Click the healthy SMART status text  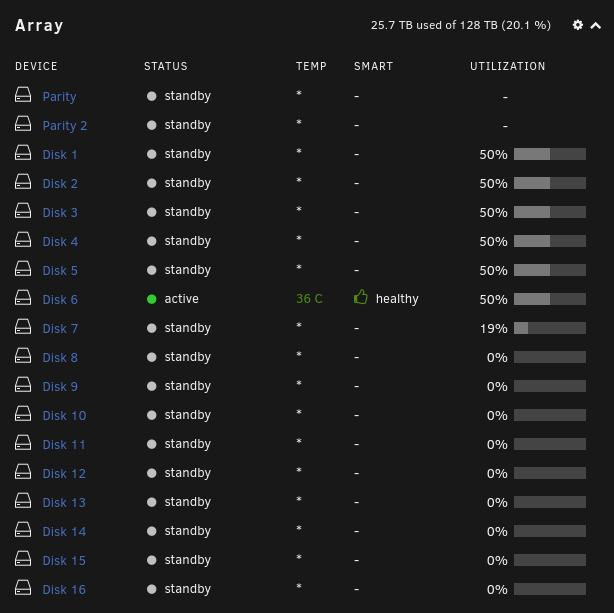[397, 299]
